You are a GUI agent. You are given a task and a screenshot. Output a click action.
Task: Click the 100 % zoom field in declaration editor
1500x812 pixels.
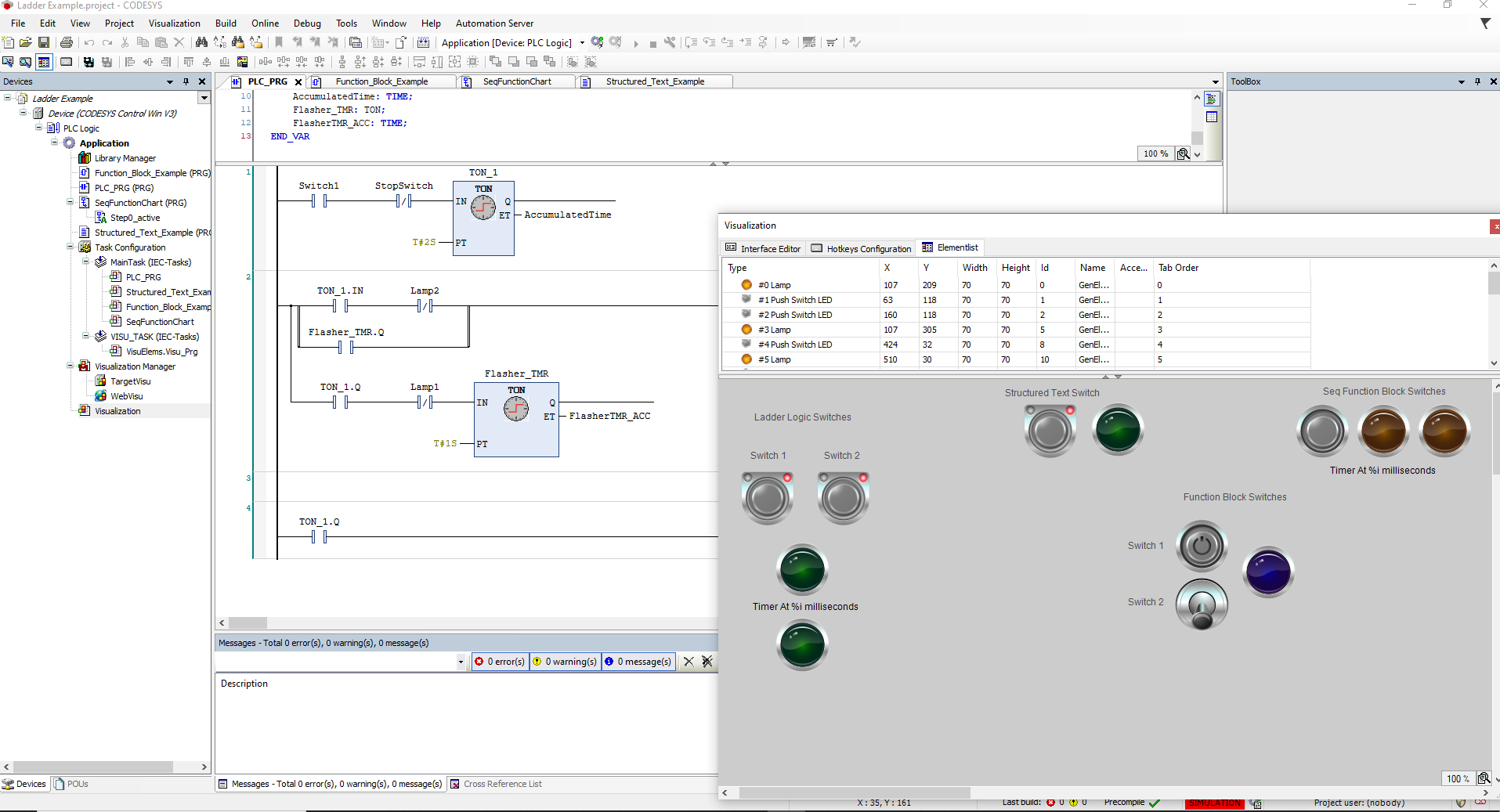pyautogui.click(x=1155, y=153)
